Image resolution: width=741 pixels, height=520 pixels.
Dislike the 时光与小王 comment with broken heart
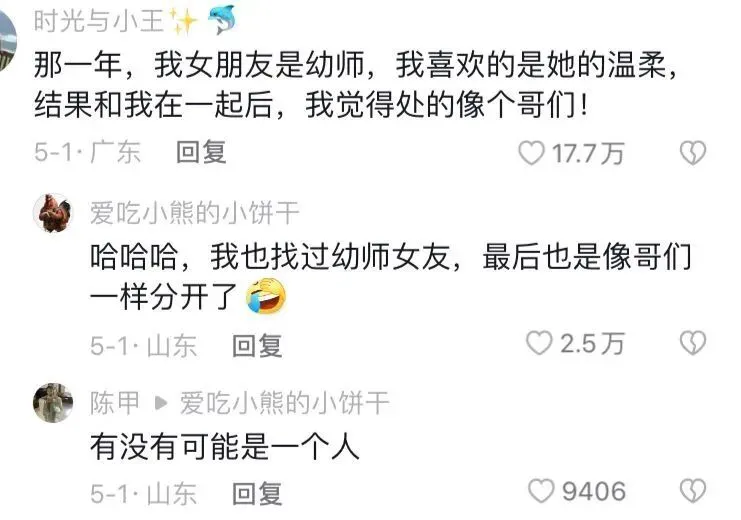click(693, 153)
